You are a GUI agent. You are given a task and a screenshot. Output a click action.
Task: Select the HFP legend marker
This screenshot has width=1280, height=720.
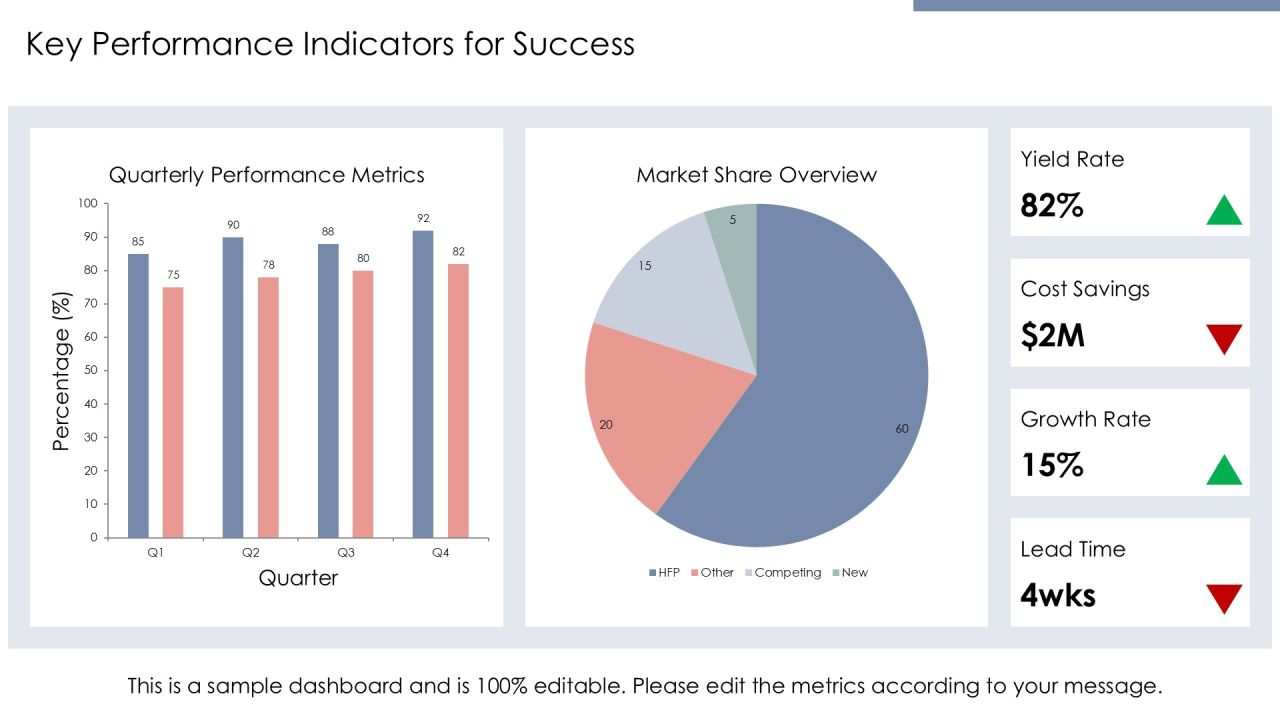pyautogui.click(x=652, y=573)
